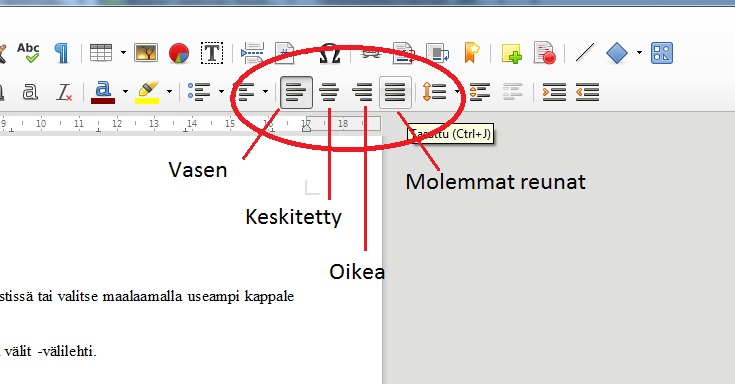Screen dimensions: 735x384
Task: Insert a hyperlink chain icon
Action: point(371,53)
